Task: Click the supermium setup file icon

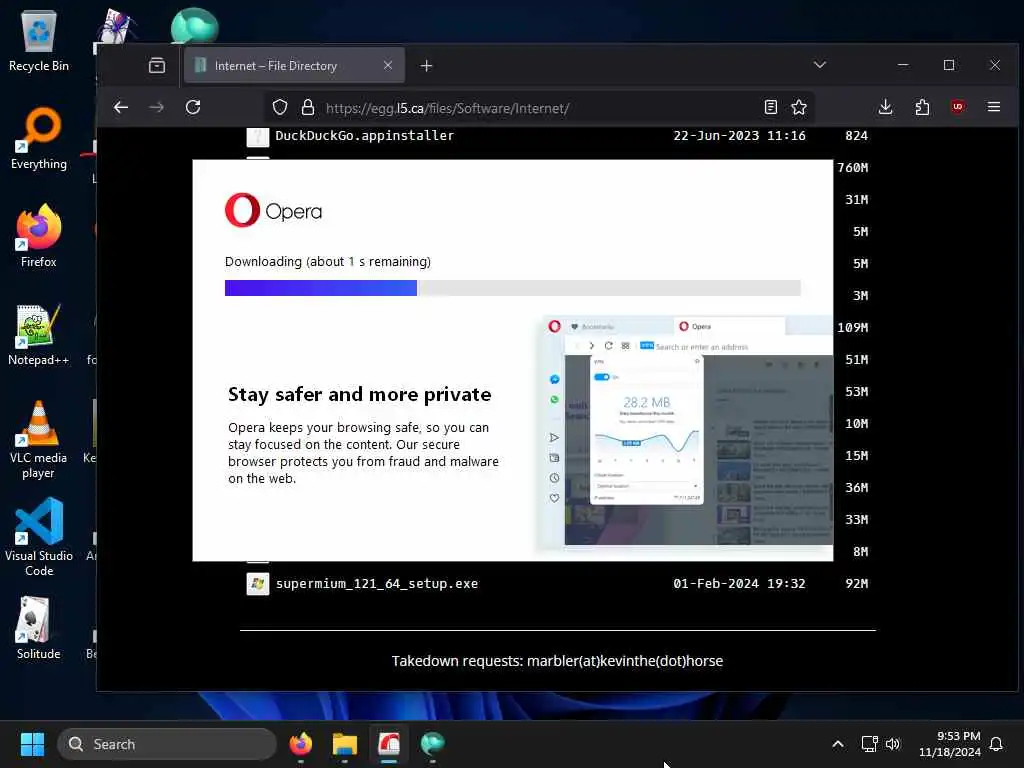Action: (x=257, y=583)
